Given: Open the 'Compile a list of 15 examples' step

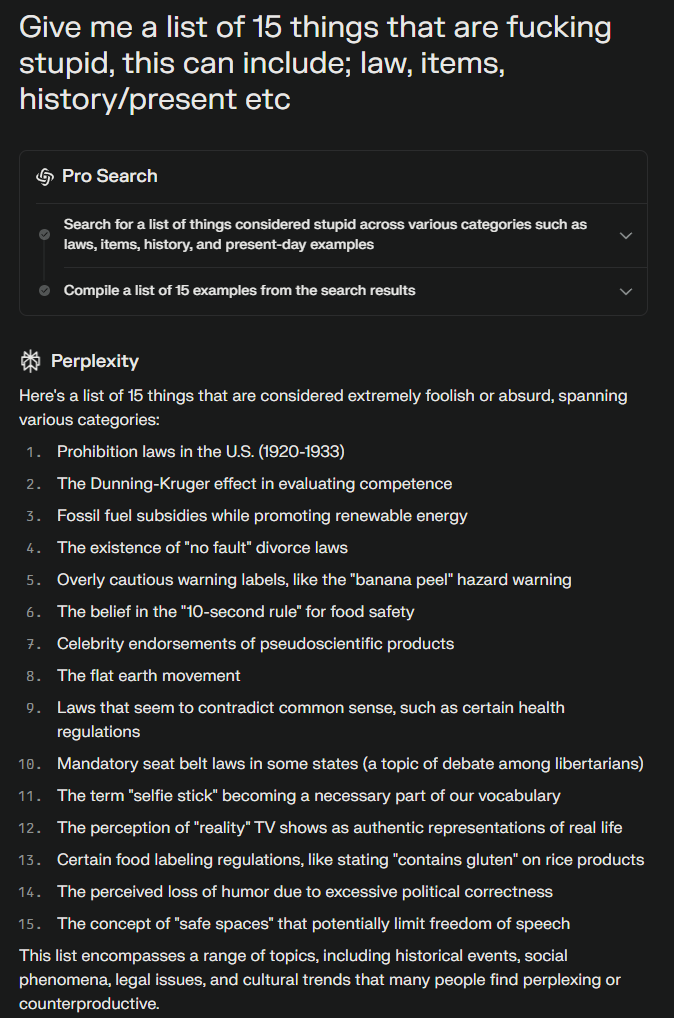Looking at the screenshot, I should tap(239, 291).
